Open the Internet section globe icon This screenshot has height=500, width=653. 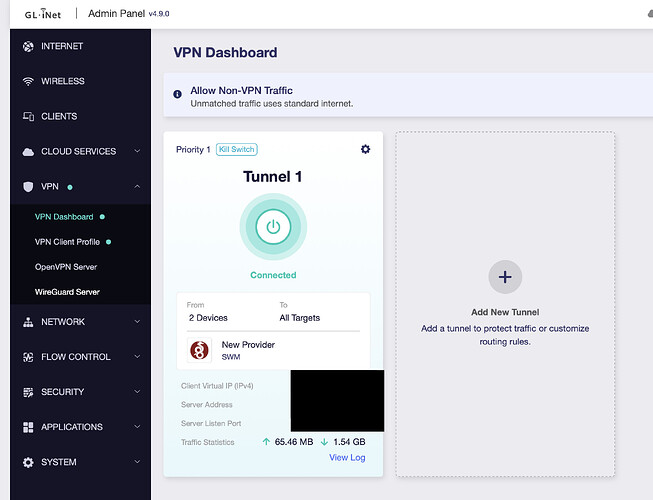tap(28, 46)
